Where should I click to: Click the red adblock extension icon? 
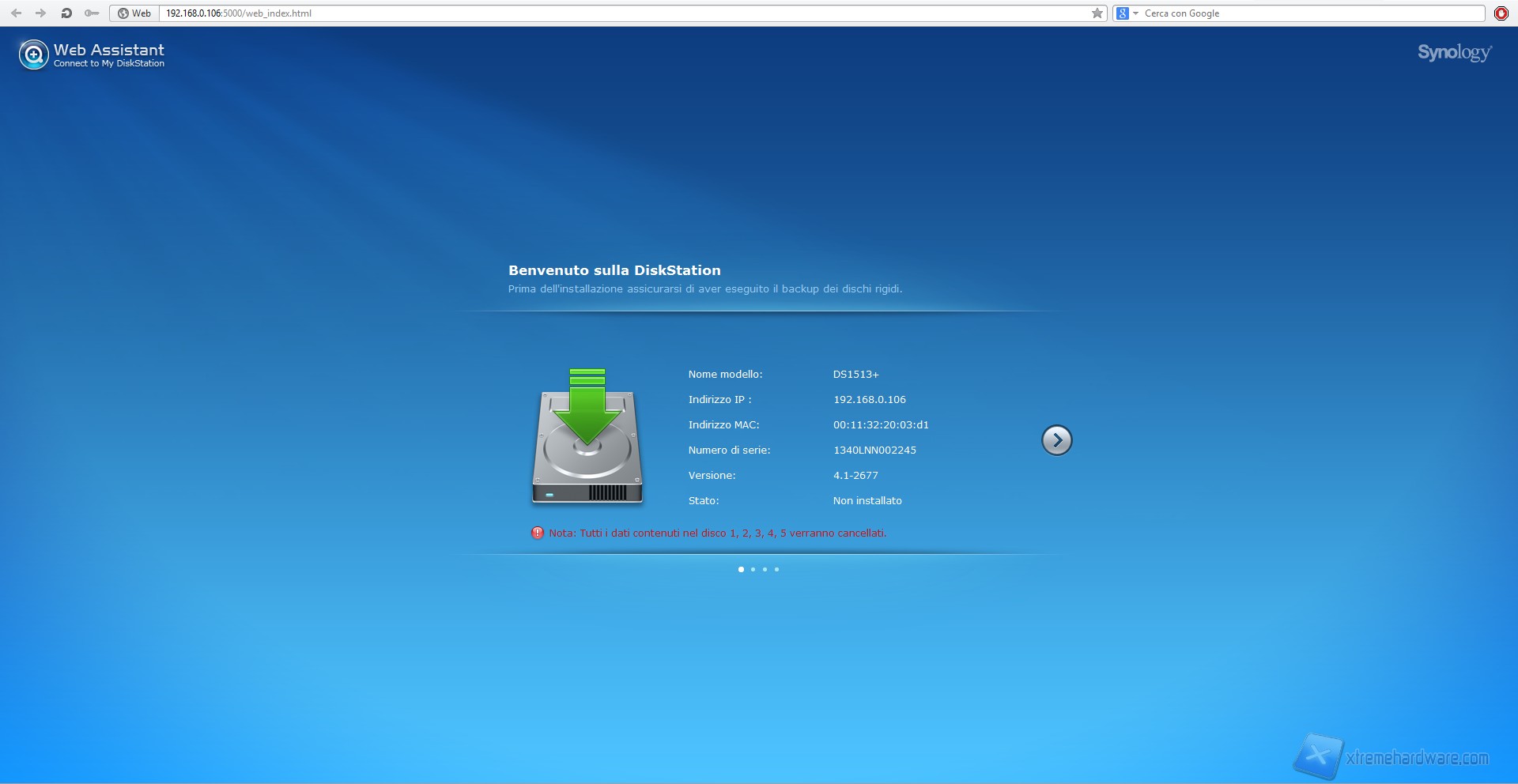(x=1501, y=13)
